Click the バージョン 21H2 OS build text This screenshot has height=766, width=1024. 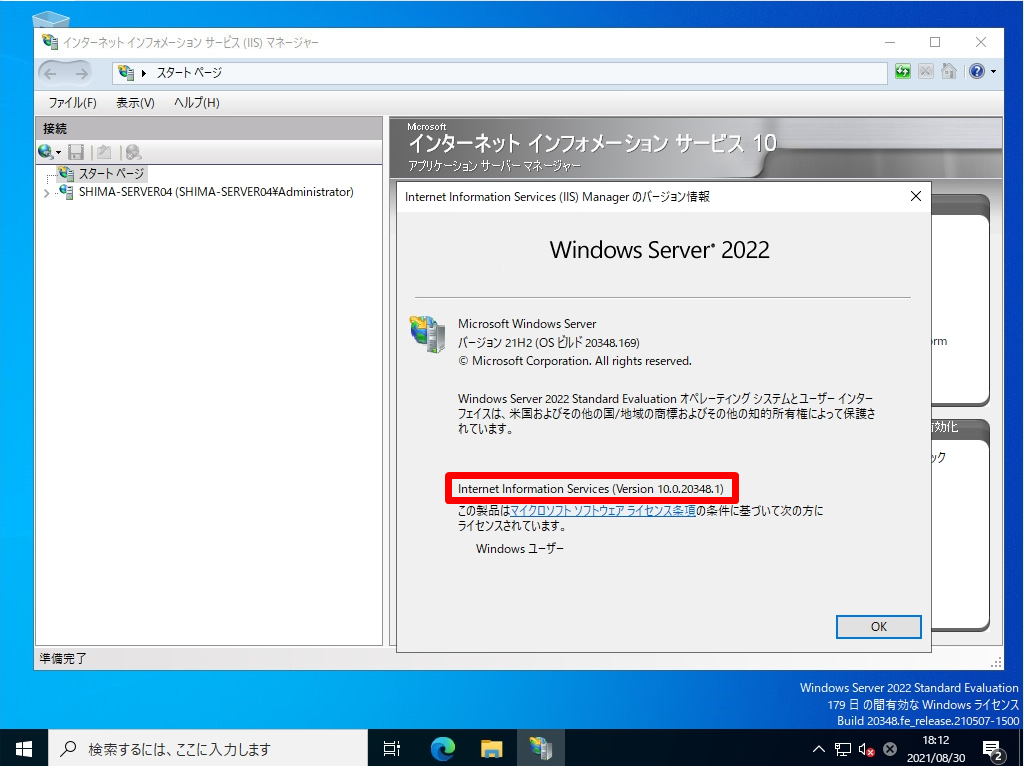pyautogui.click(x=549, y=343)
